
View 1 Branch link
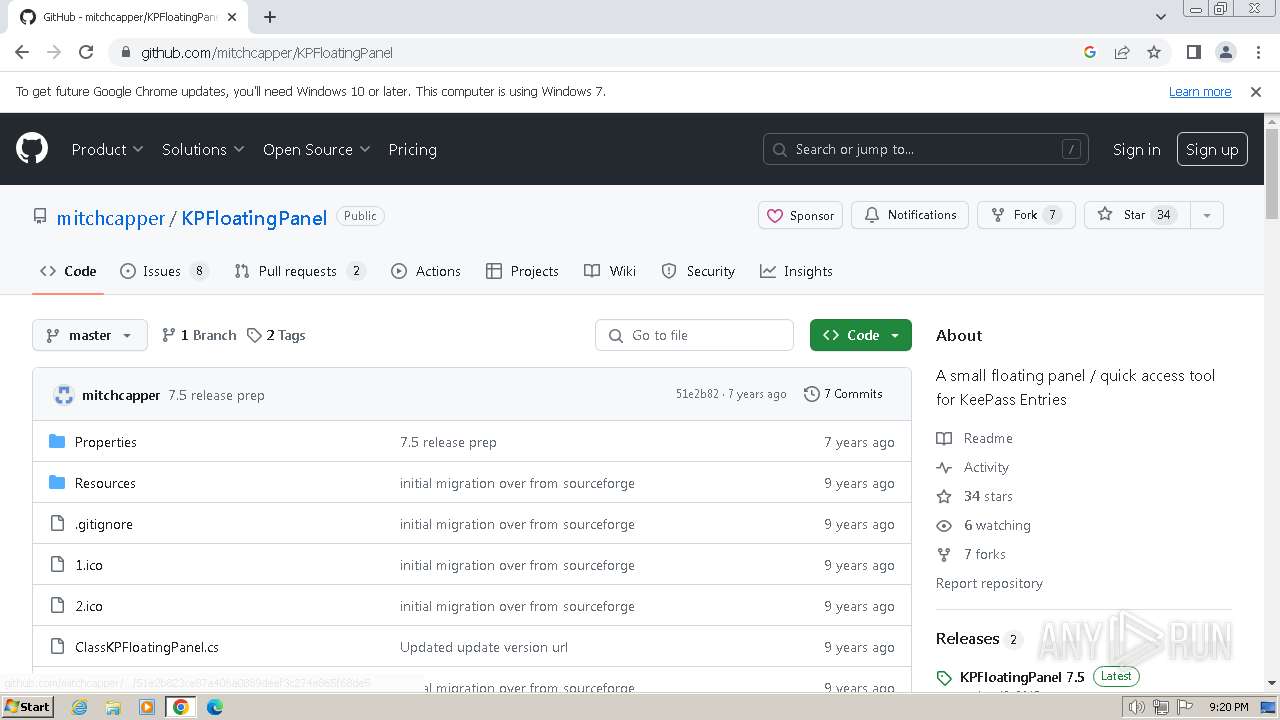point(199,335)
